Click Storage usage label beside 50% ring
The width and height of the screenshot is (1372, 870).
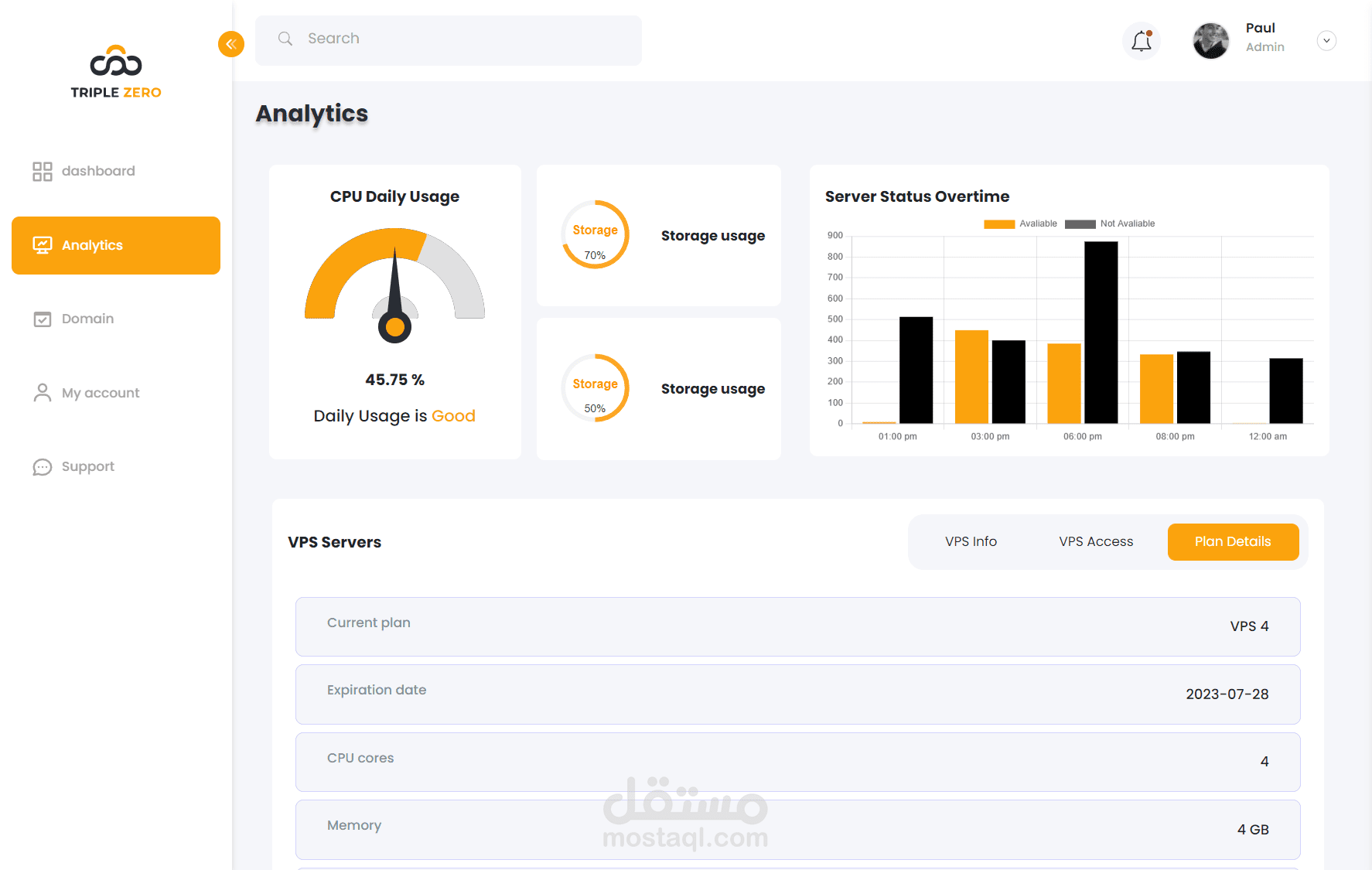[x=713, y=389]
